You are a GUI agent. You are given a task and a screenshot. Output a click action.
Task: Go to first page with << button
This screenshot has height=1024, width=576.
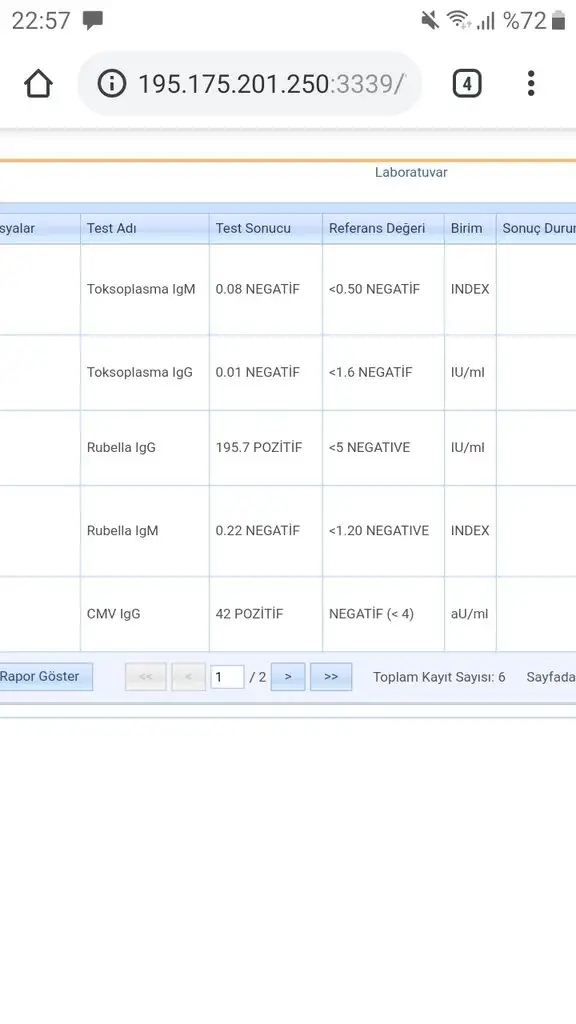pos(146,677)
